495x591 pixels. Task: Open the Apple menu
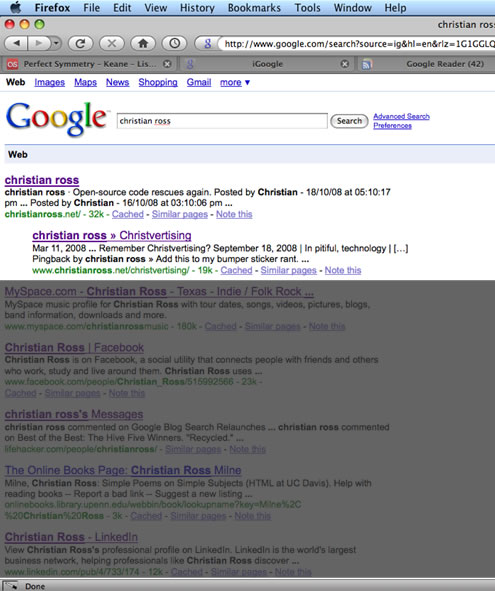(x=15, y=8)
